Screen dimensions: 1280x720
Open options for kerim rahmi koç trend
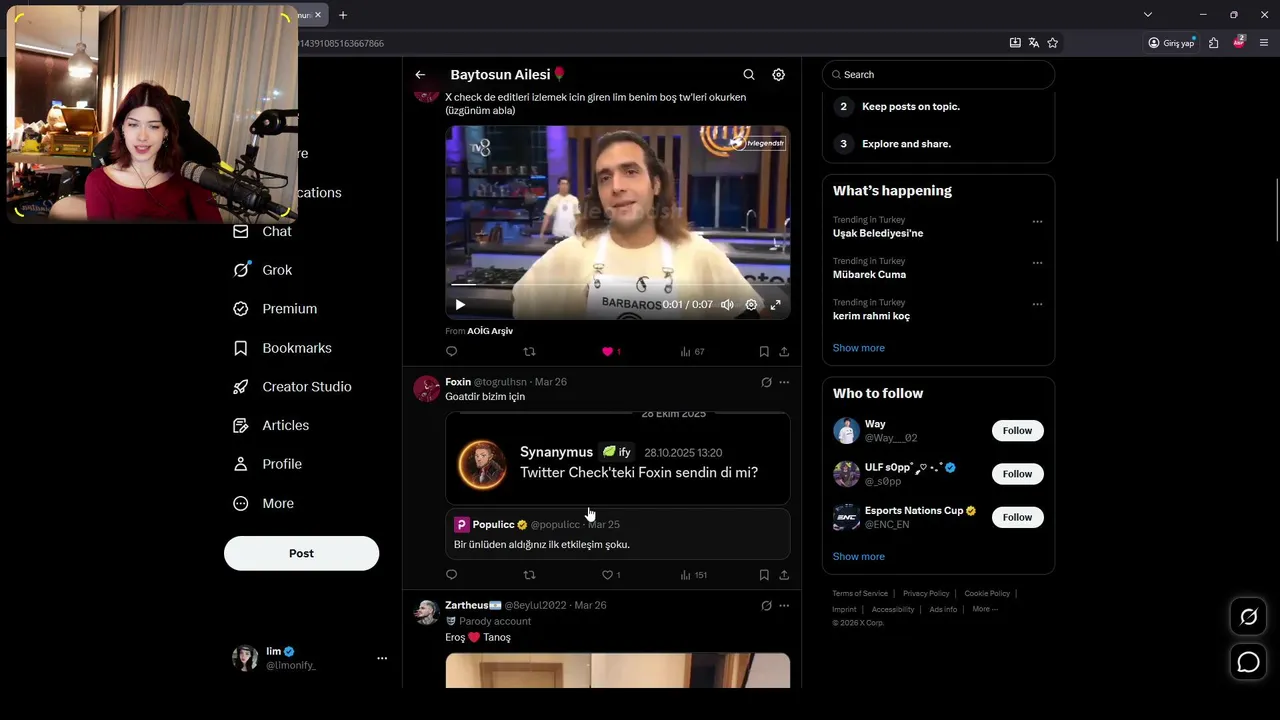click(x=1037, y=304)
